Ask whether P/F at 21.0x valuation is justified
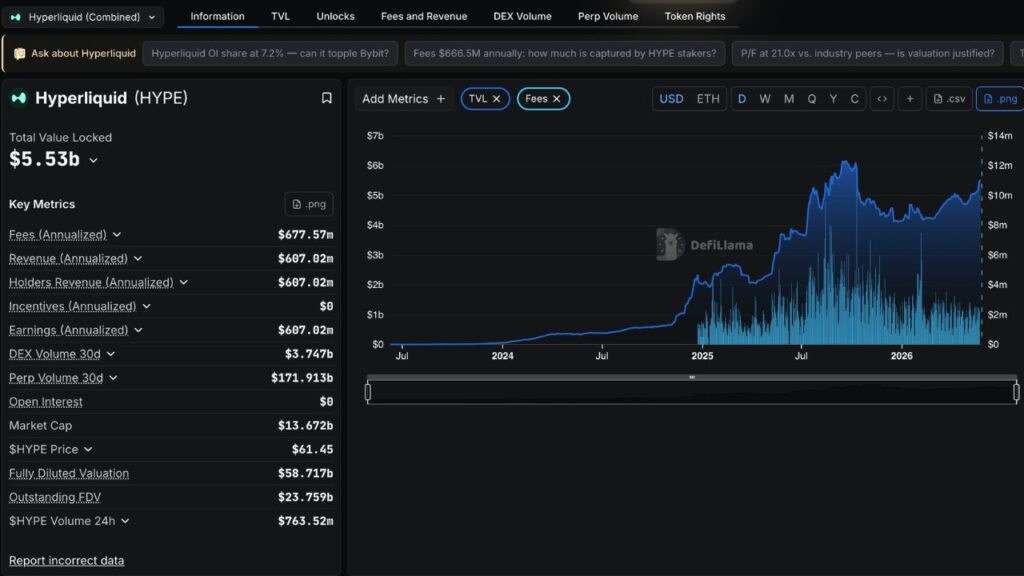The height and width of the screenshot is (576, 1024). 867,54
